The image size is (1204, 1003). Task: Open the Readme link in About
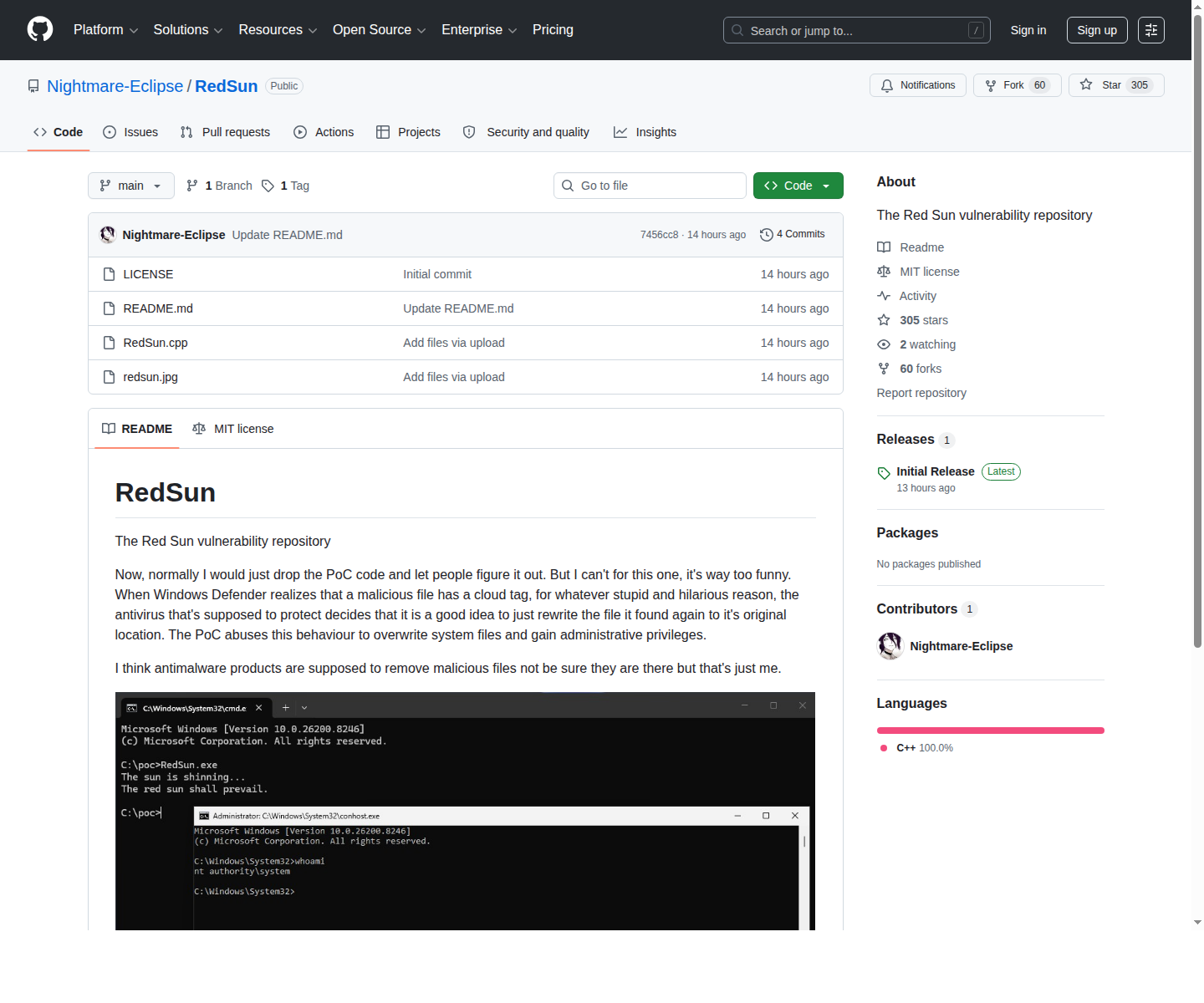tap(911, 247)
